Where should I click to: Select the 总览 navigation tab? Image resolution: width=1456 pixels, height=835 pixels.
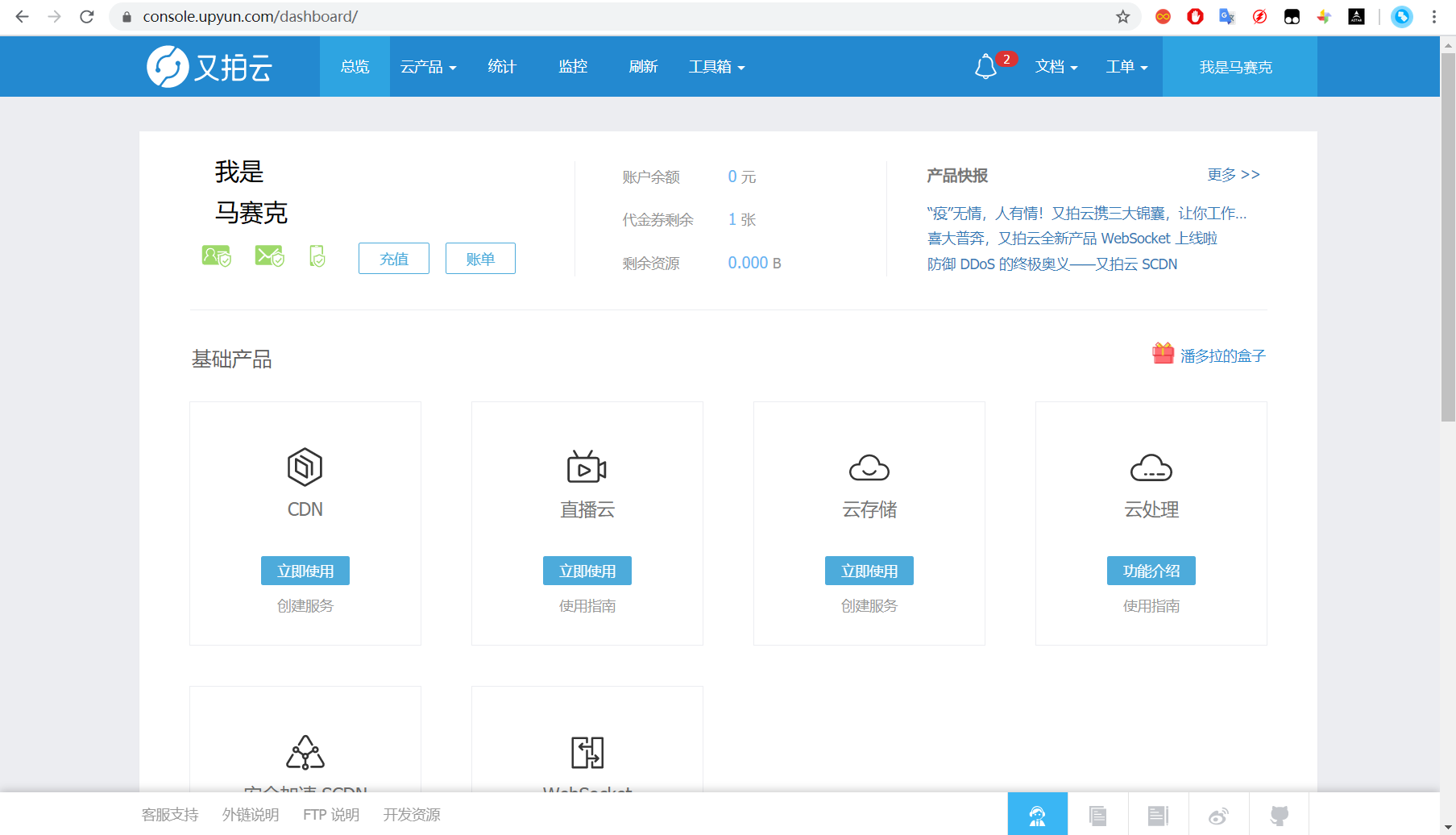point(355,67)
